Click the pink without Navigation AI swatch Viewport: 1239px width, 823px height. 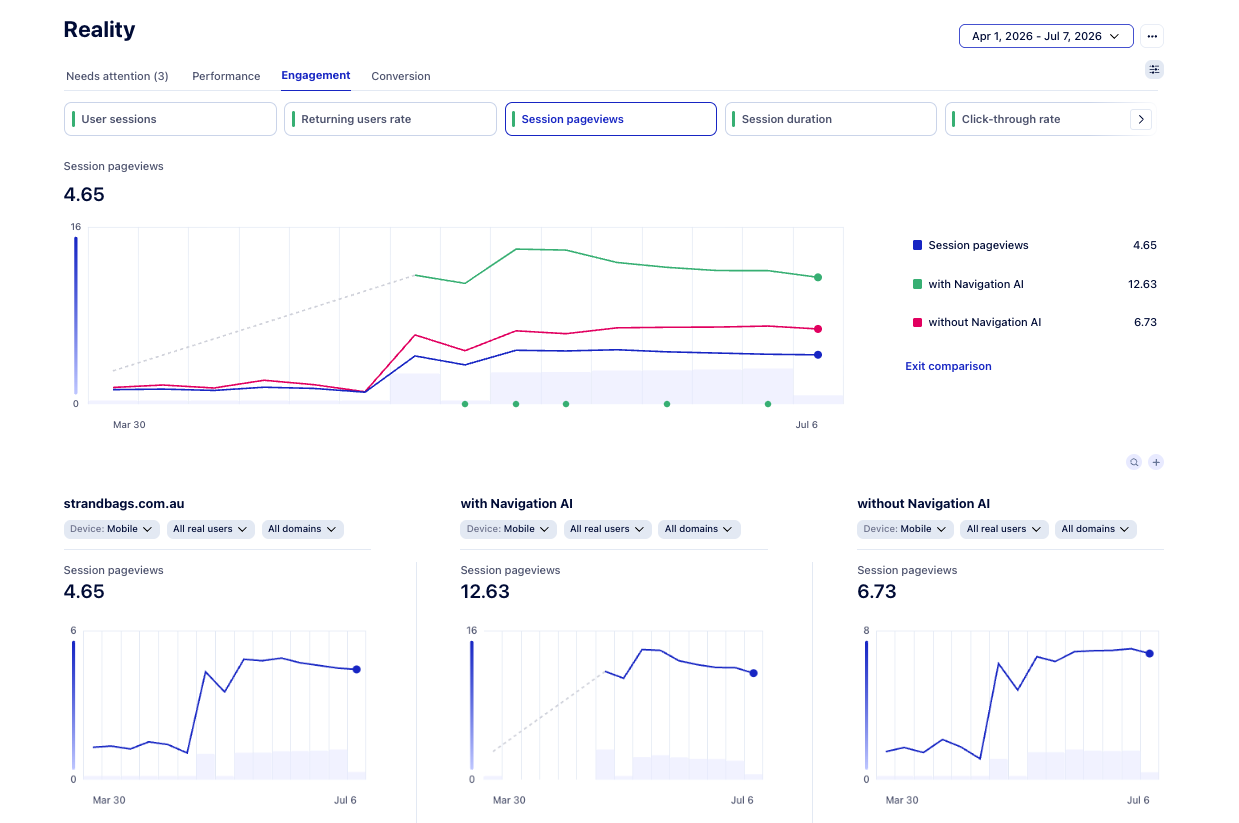tap(917, 322)
